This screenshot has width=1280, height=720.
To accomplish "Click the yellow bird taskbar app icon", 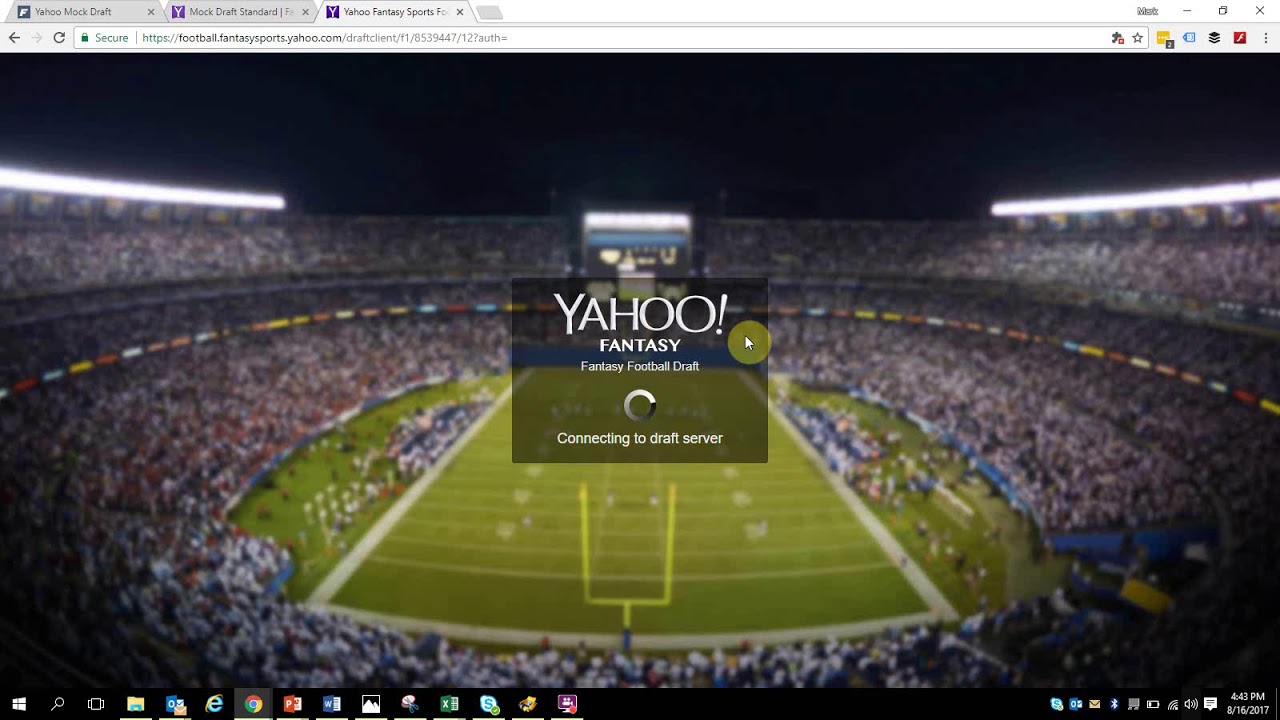I will (528, 704).
